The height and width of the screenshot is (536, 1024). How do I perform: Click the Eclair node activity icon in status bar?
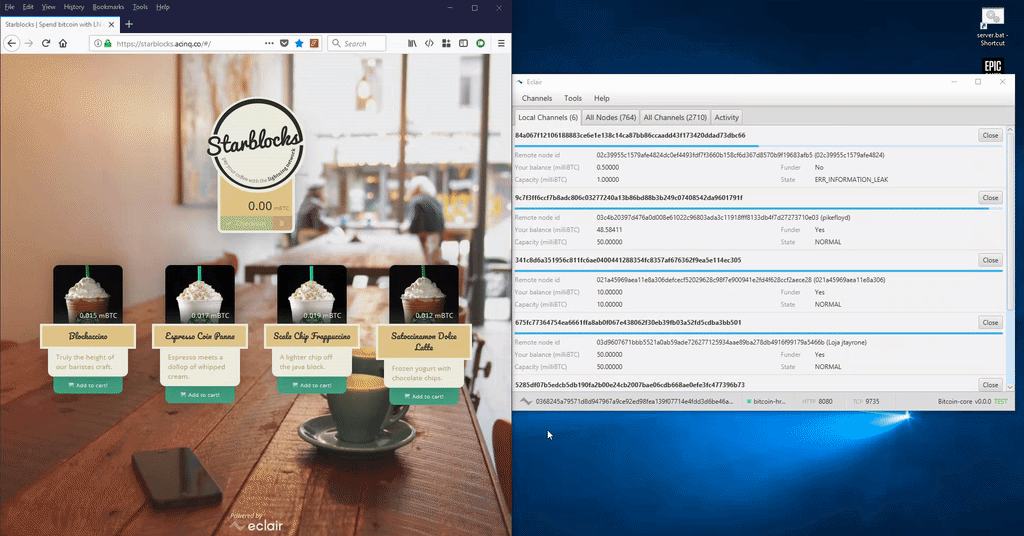525,402
